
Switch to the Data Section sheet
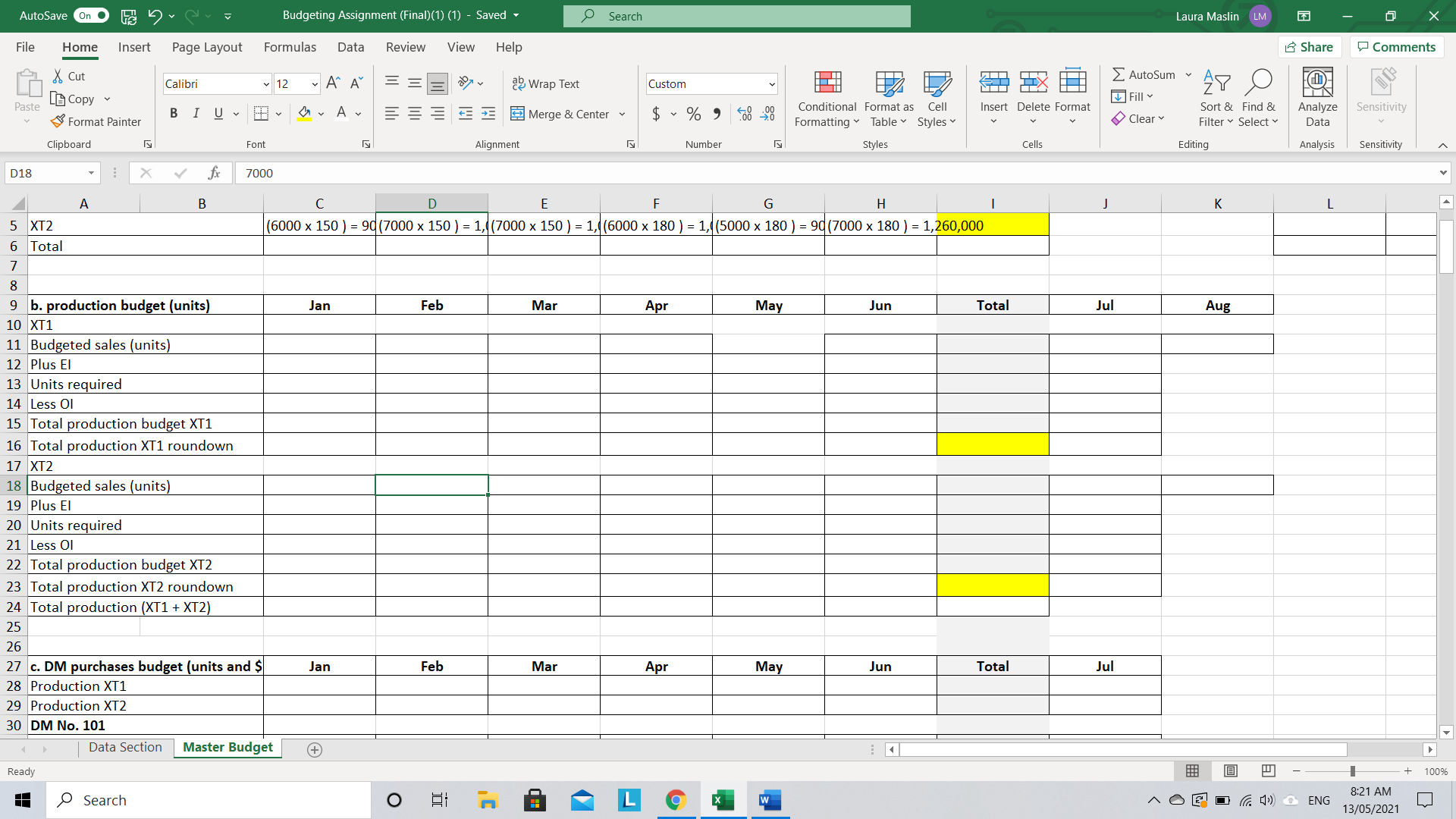tap(125, 748)
